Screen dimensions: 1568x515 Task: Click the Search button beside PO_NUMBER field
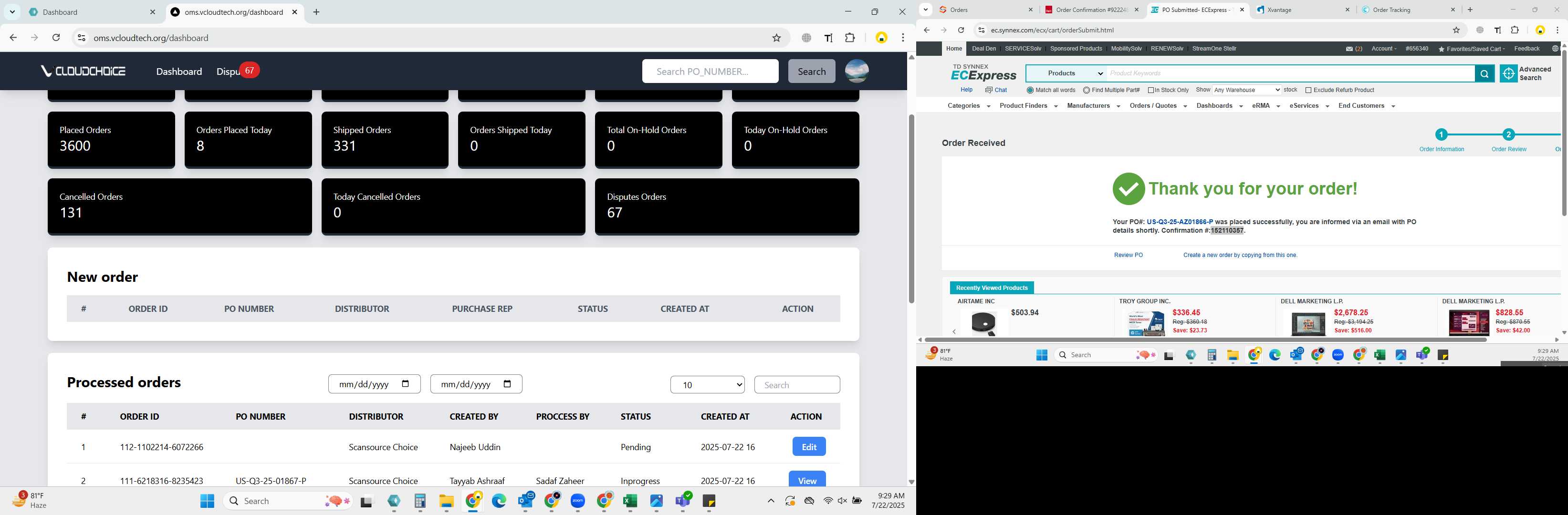[x=811, y=71]
